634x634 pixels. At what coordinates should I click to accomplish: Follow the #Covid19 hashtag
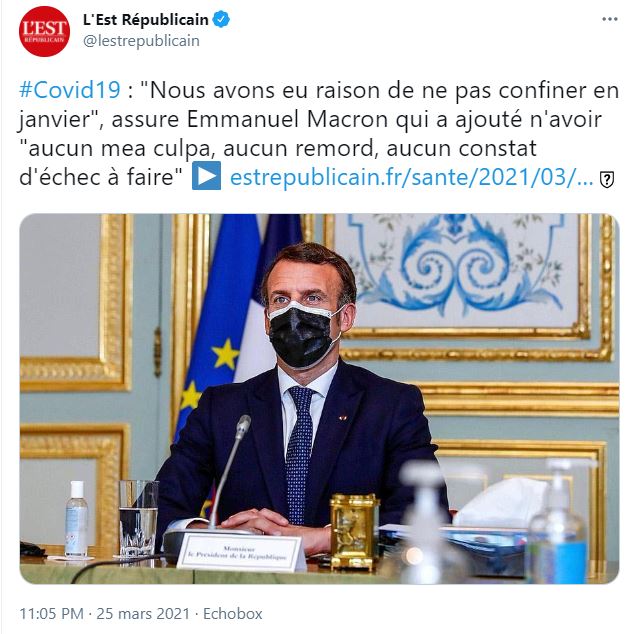pos(70,90)
